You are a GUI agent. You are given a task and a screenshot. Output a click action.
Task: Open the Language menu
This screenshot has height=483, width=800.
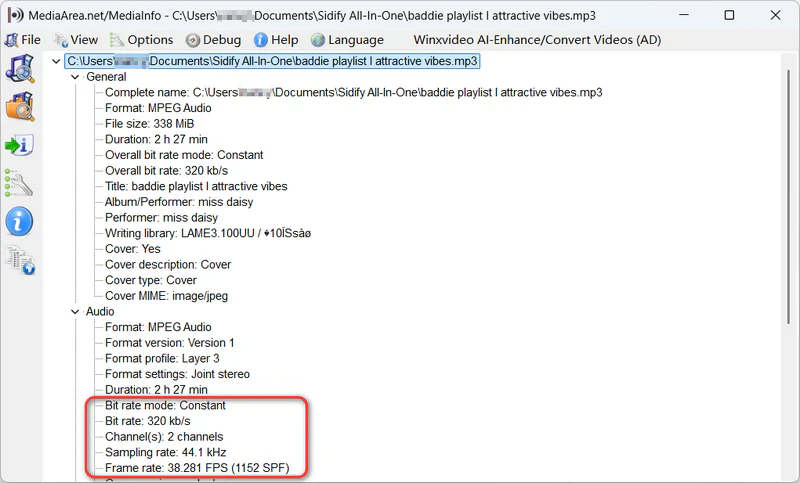pos(347,40)
